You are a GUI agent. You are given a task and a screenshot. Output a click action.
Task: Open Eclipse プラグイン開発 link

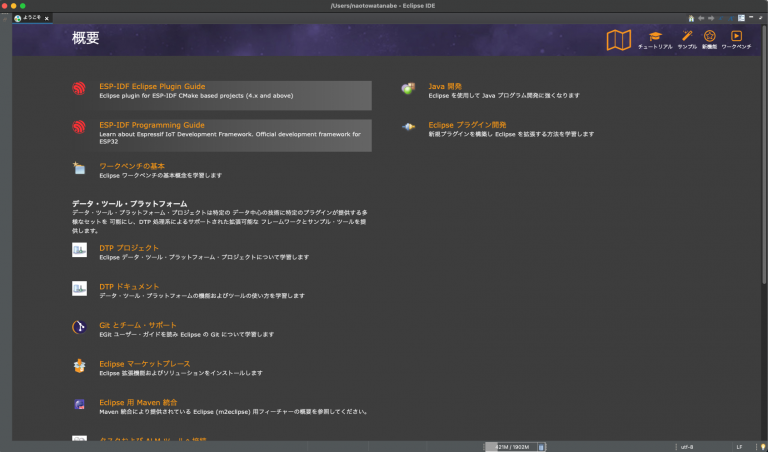[467, 125]
